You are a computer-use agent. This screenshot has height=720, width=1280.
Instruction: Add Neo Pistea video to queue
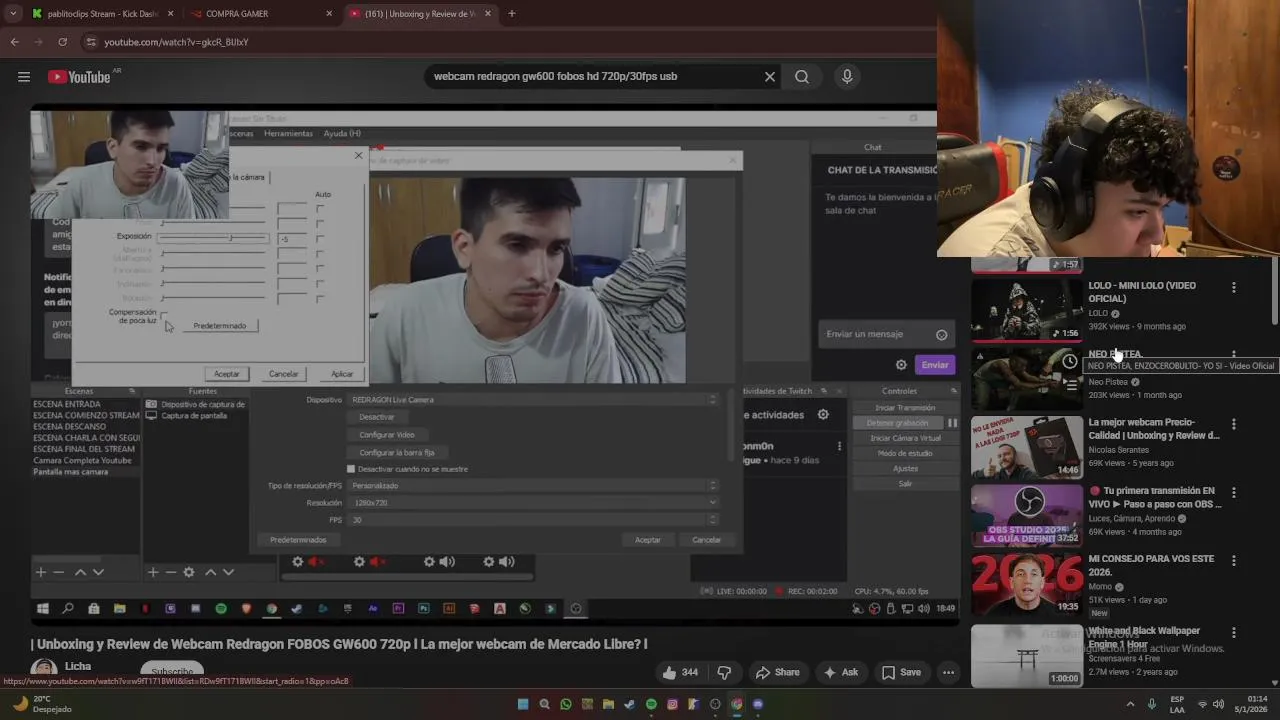tap(1070, 384)
